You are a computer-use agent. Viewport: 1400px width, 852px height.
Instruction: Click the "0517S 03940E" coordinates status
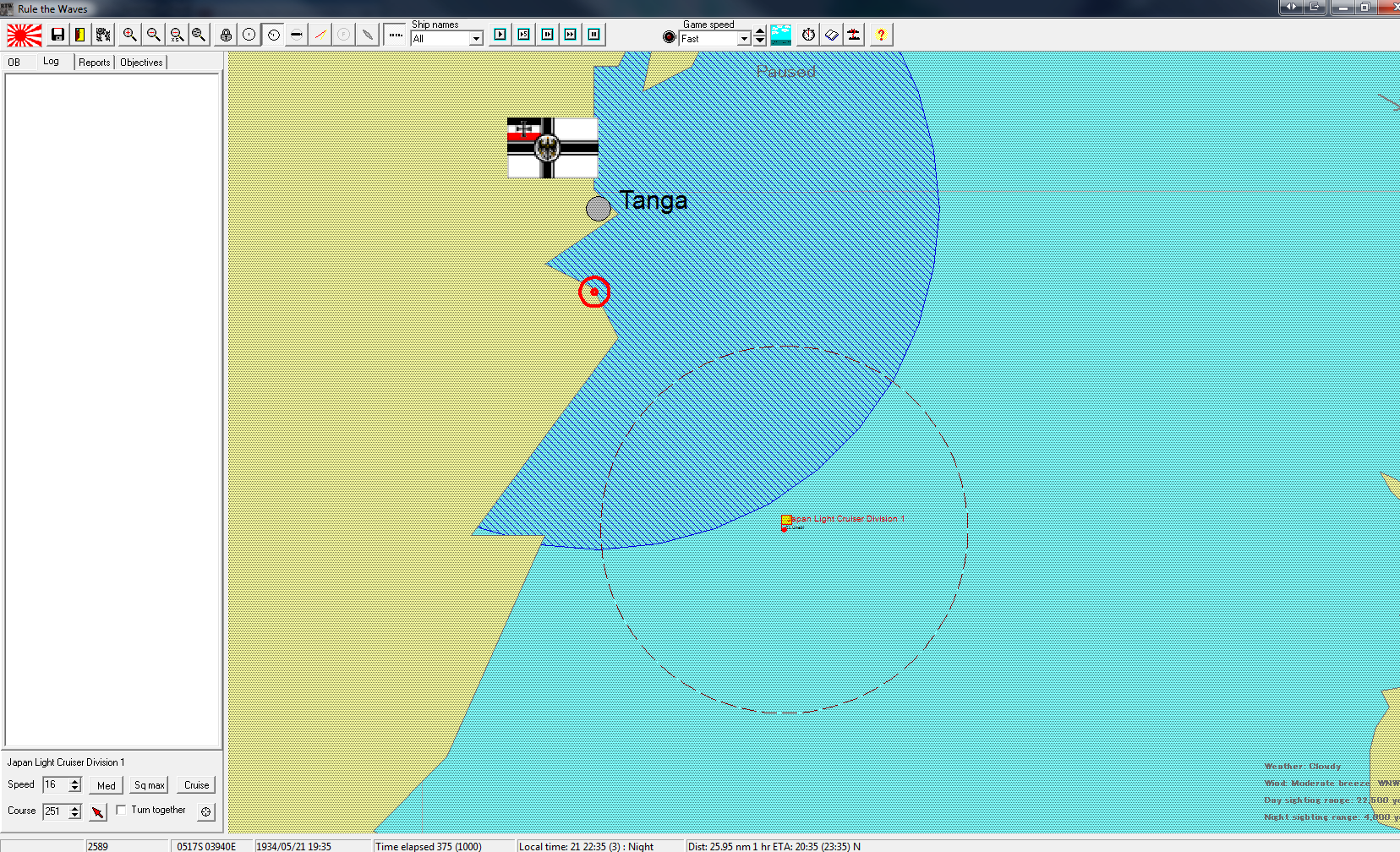[206, 846]
